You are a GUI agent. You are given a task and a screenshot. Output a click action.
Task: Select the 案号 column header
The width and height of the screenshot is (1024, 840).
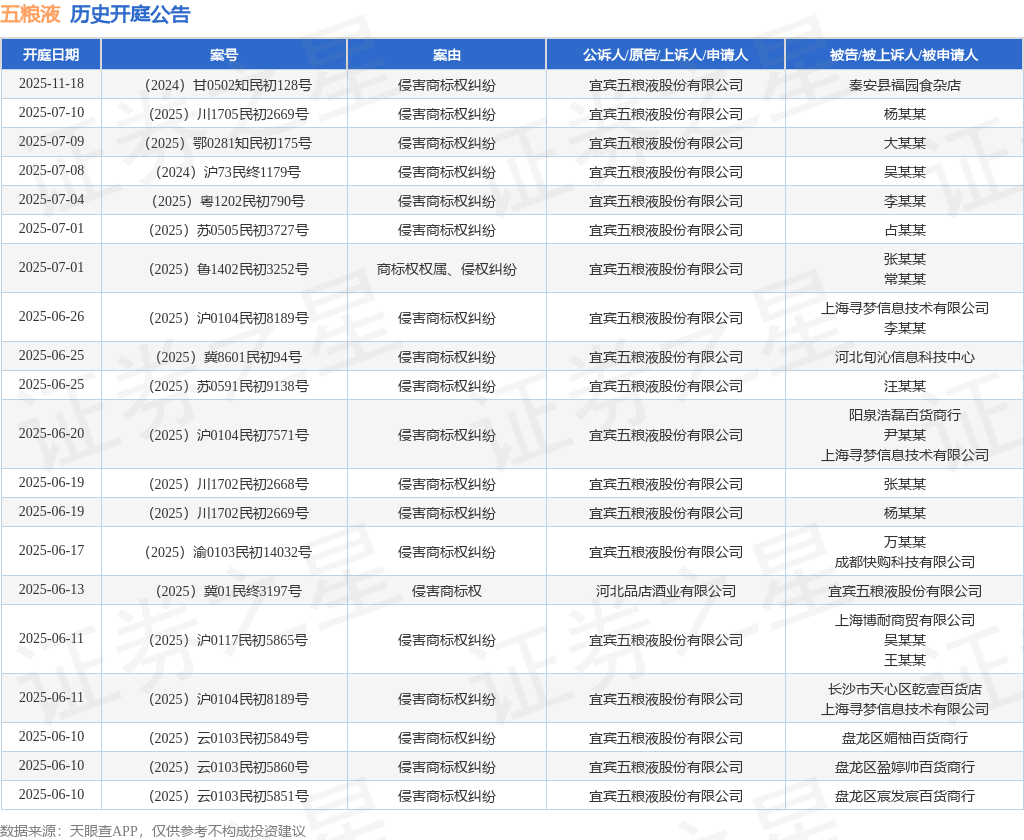click(x=224, y=55)
